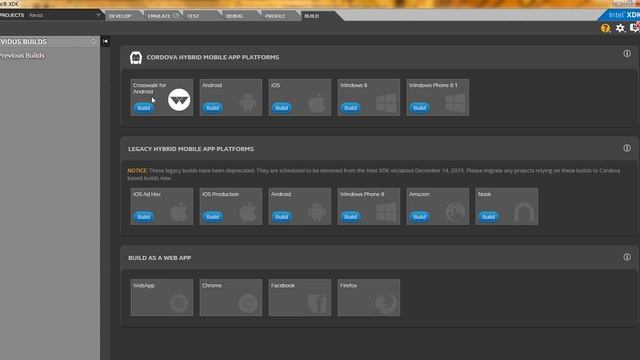The height and width of the screenshot is (360, 640).
Task: Click the 'Firefox' tile label
Action: coord(348,285)
